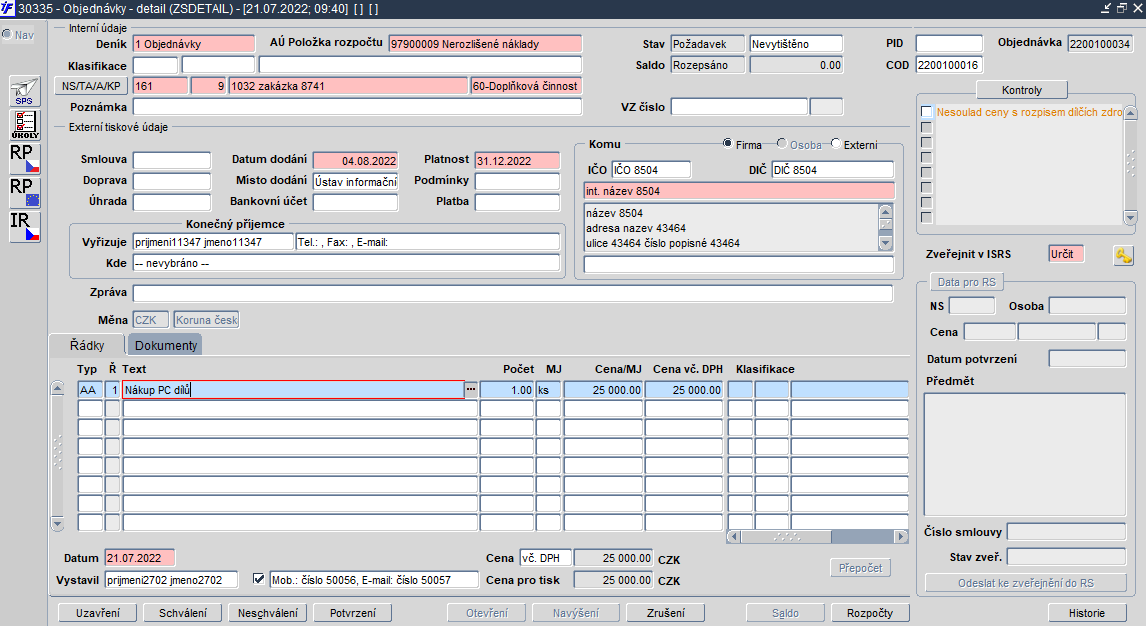Uncheck the checkbox beside Mob. contact field

259,579
